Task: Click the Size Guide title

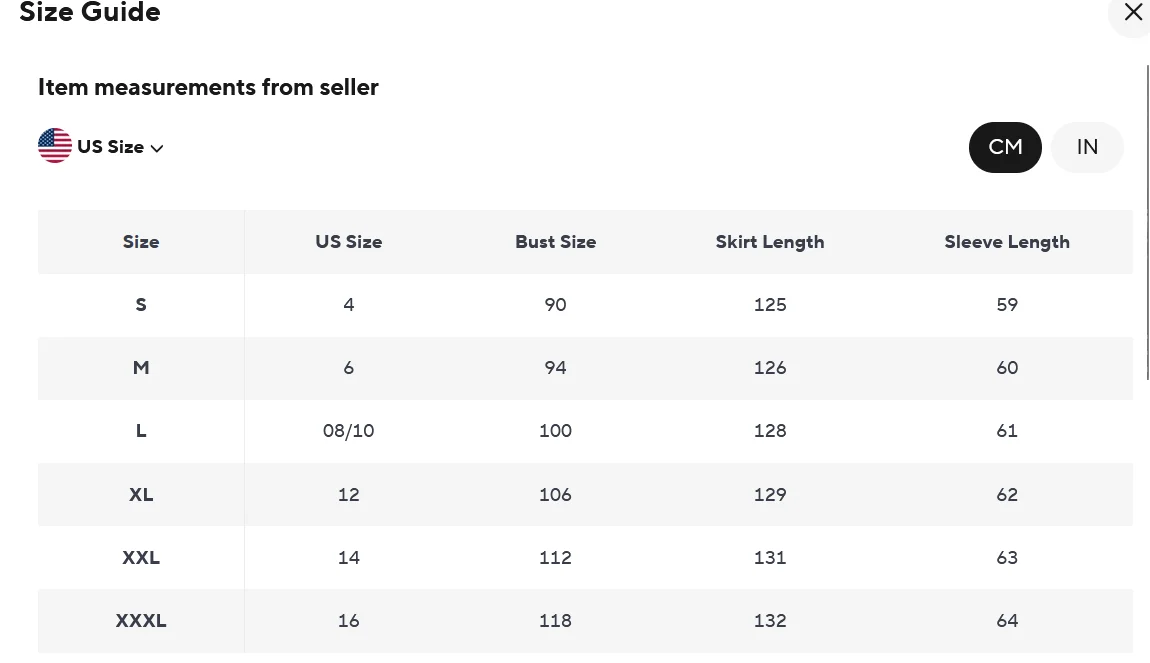Action: point(90,13)
